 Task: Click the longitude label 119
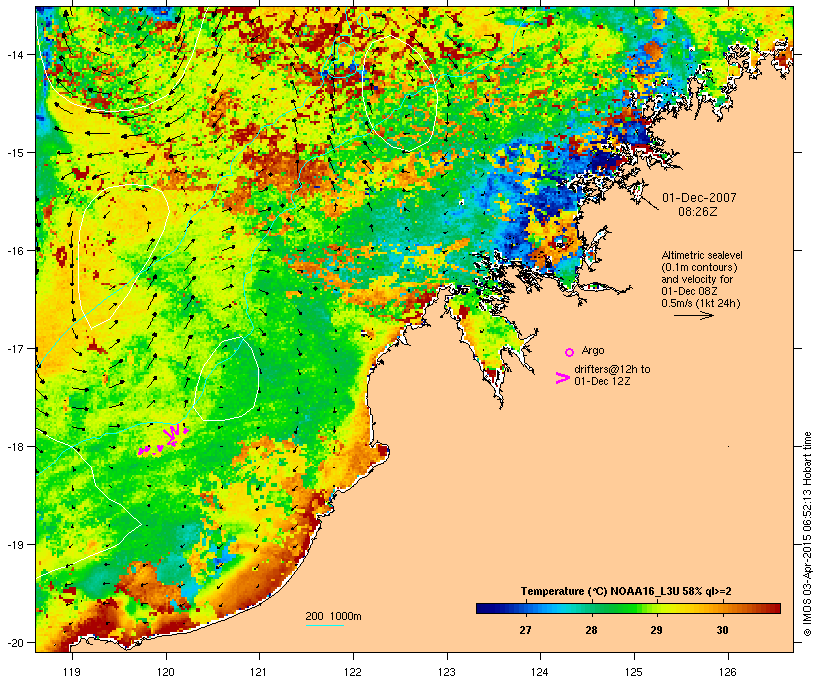point(72,672)
